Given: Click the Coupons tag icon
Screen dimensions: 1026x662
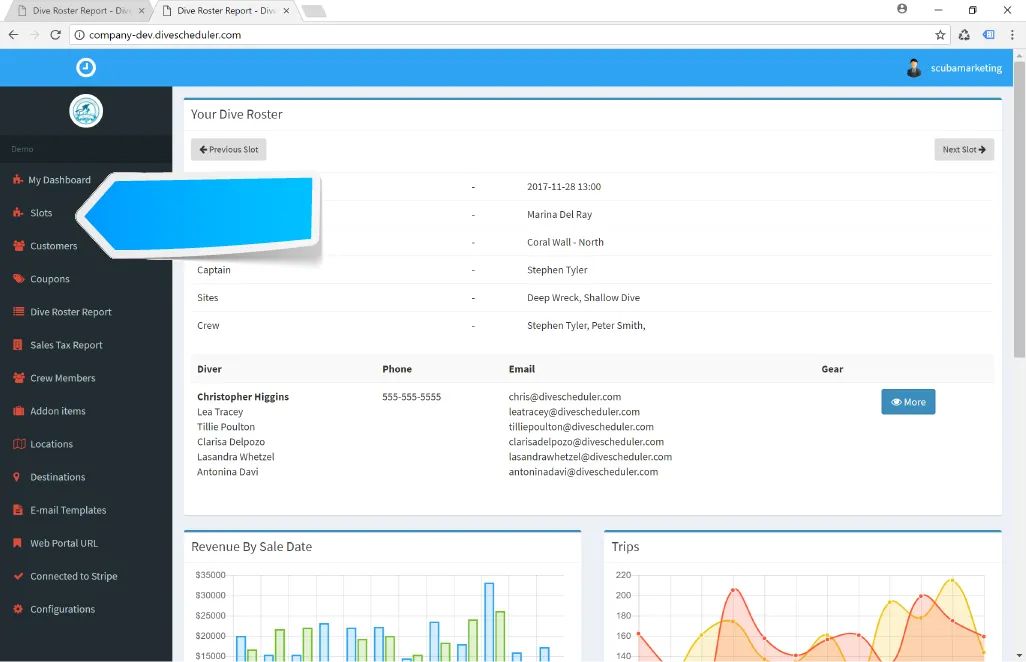Looking at the screenshot, I should [18, 279].
